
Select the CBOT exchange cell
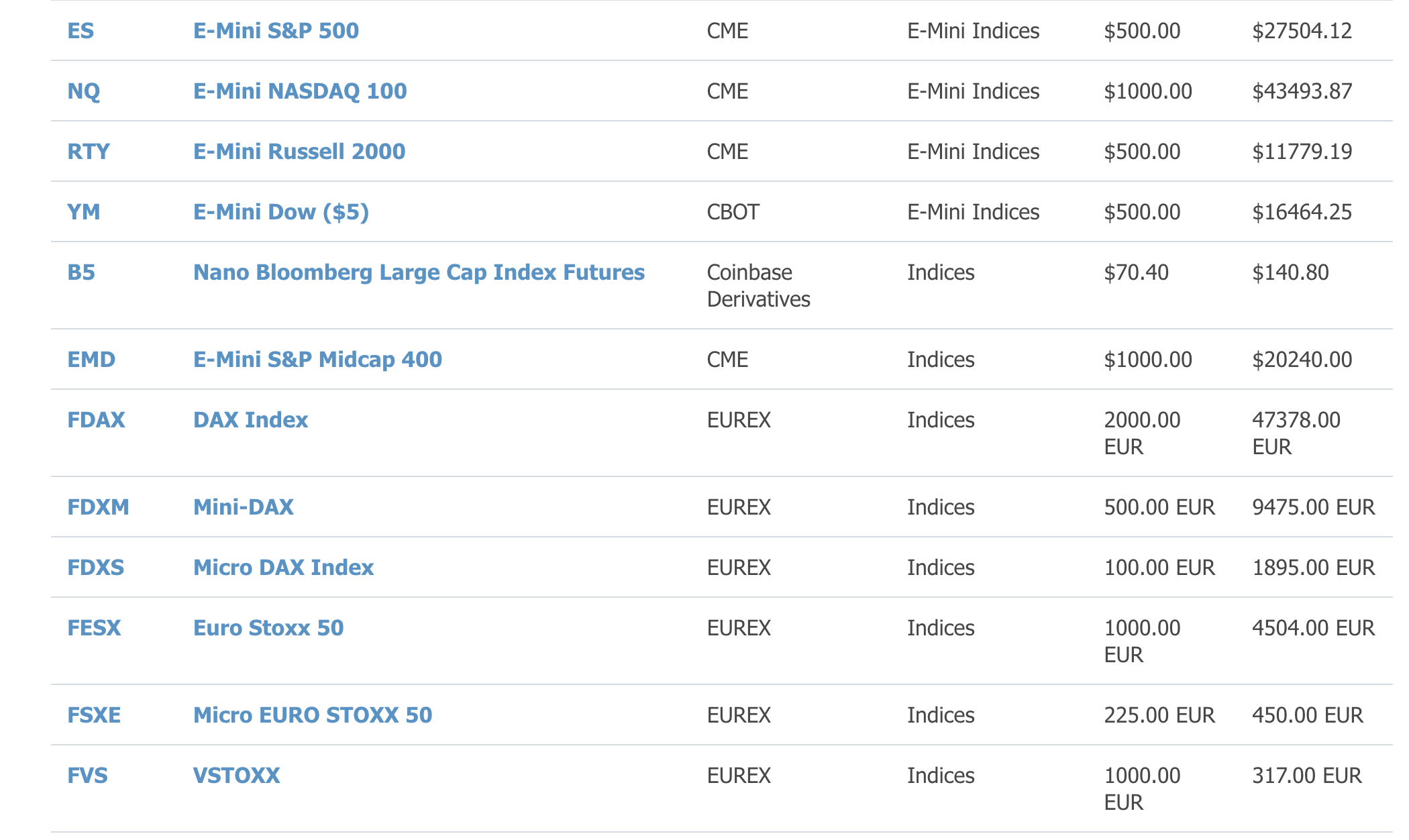tap(733, 212)
